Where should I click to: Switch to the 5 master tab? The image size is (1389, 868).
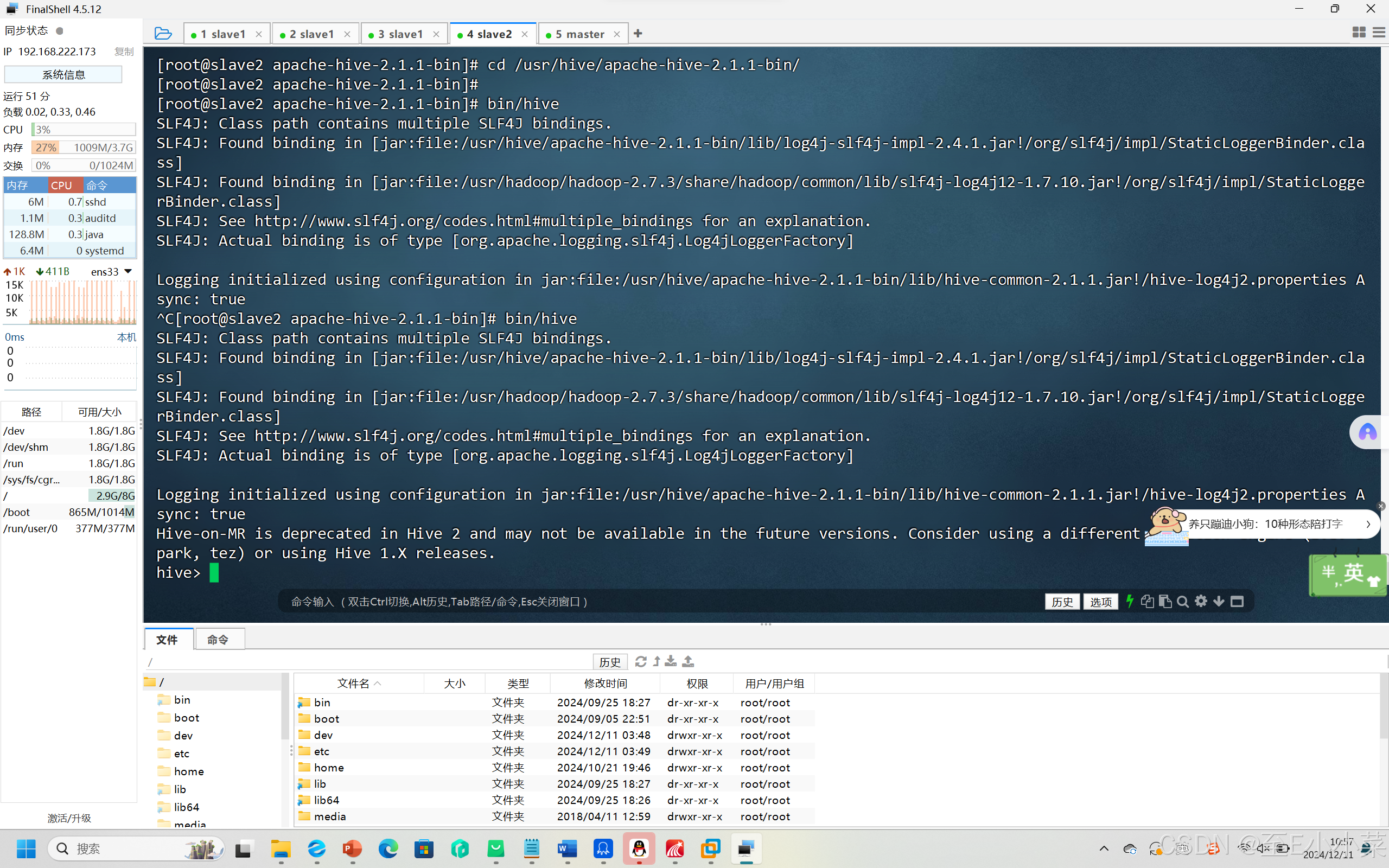point(579,34)
